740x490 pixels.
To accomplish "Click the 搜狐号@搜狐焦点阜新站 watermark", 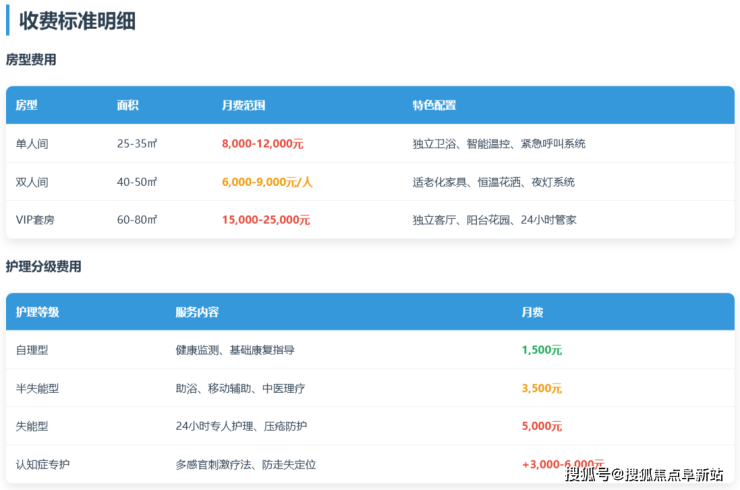I will pos(644,474).
